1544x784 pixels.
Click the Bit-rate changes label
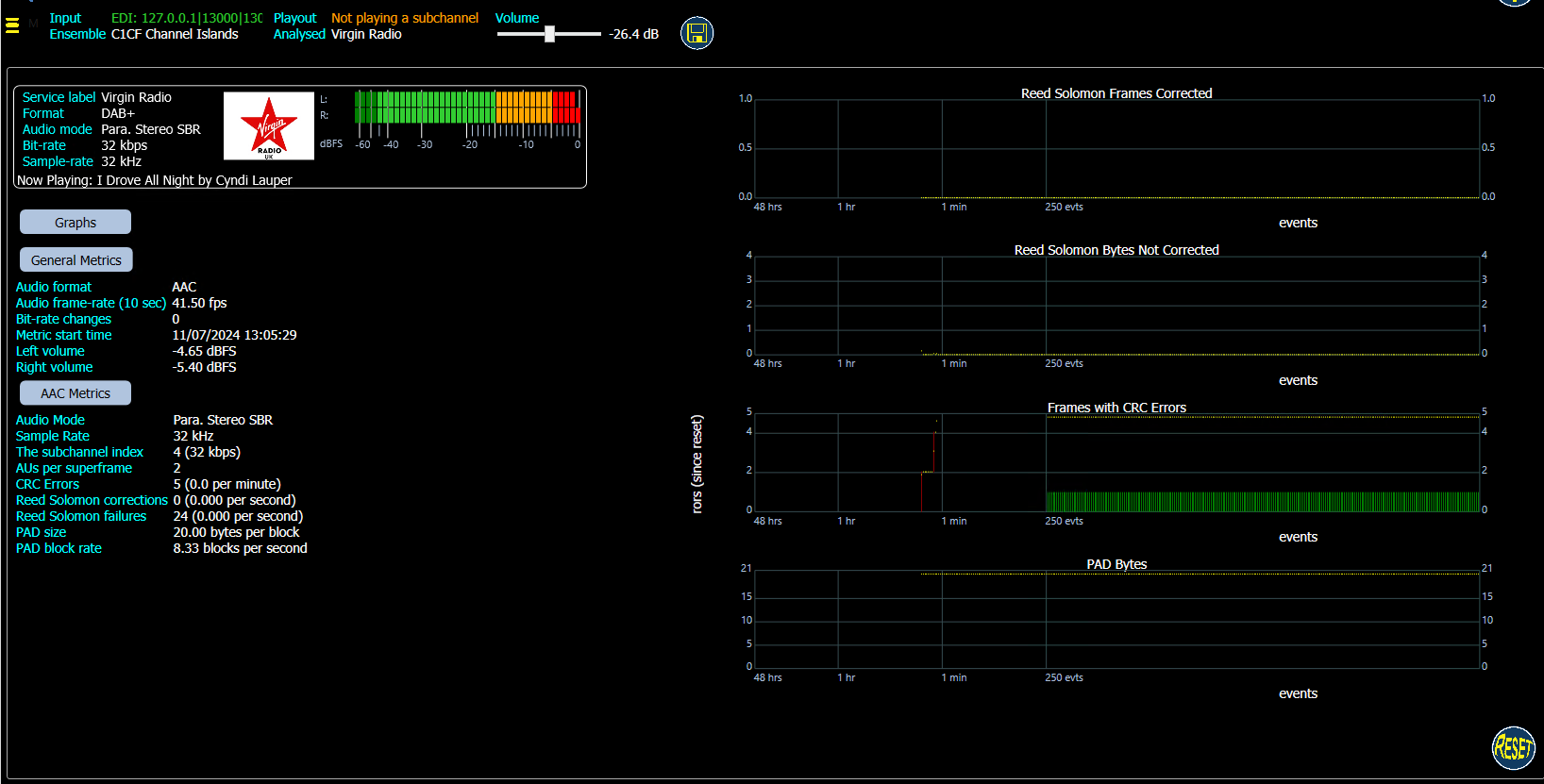63,319
